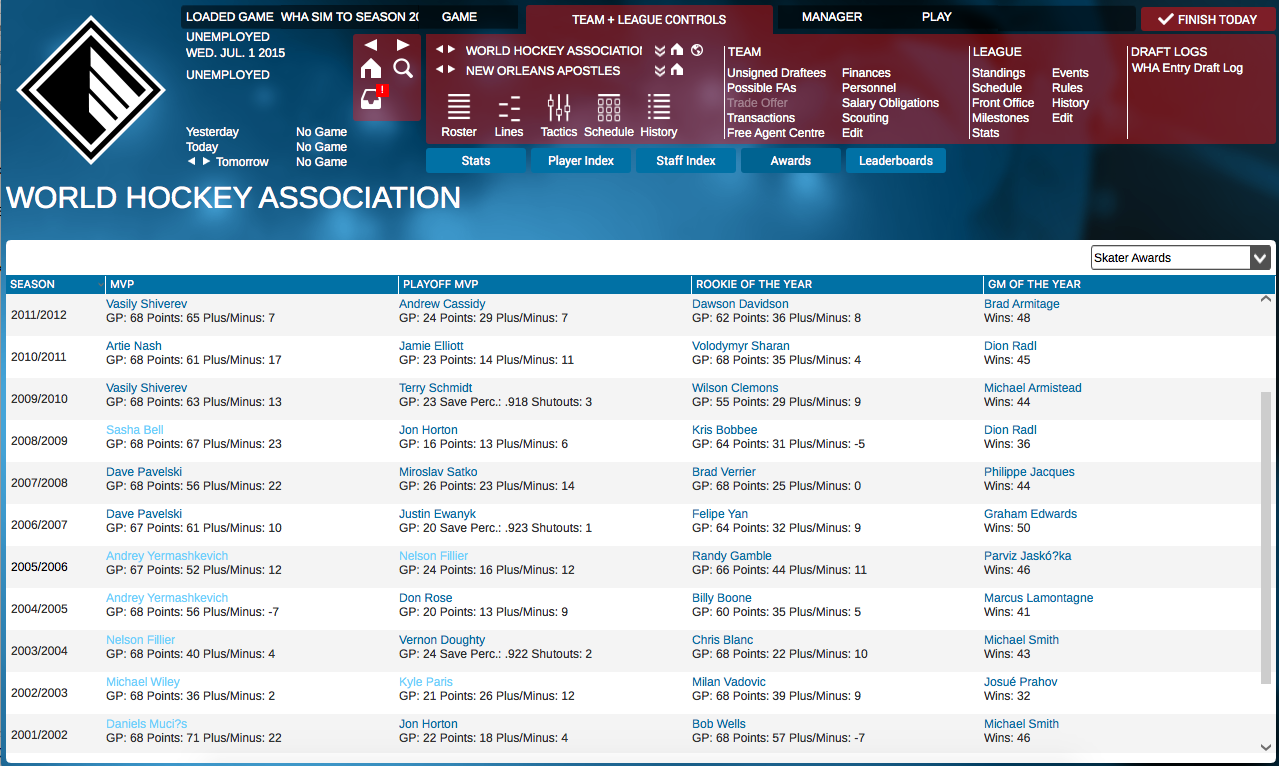Open the globe icon next to league name
Viewport: 1279px width, 766px height.
pyautogui.click(x=697, y=50)
